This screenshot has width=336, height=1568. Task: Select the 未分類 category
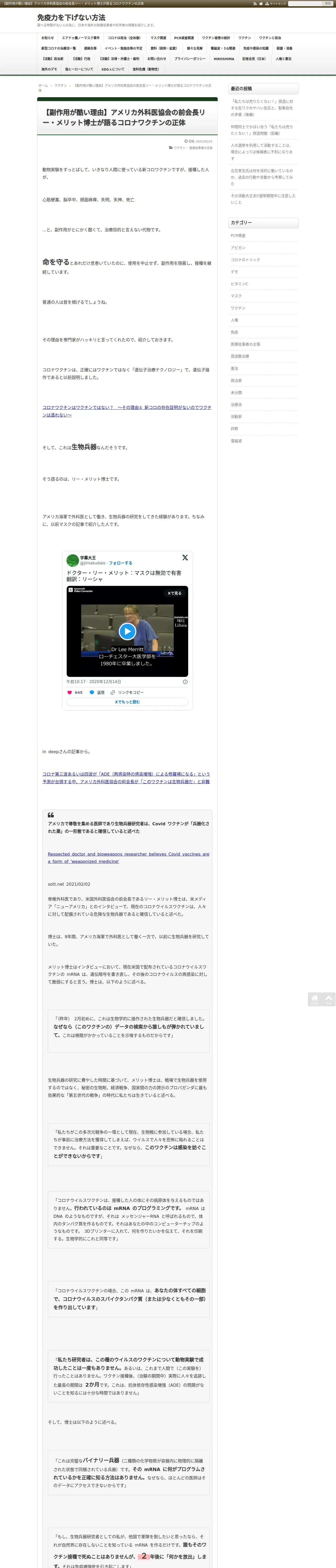236,393
